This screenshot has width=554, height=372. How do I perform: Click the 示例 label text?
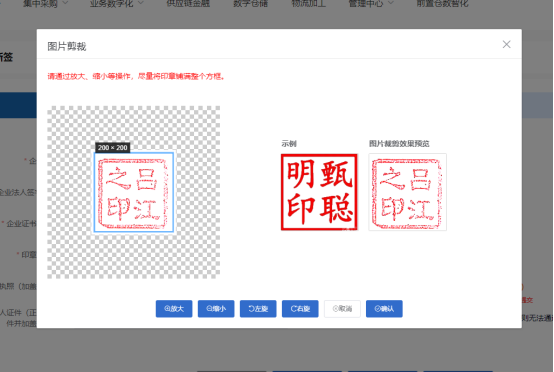coord(289,143)
